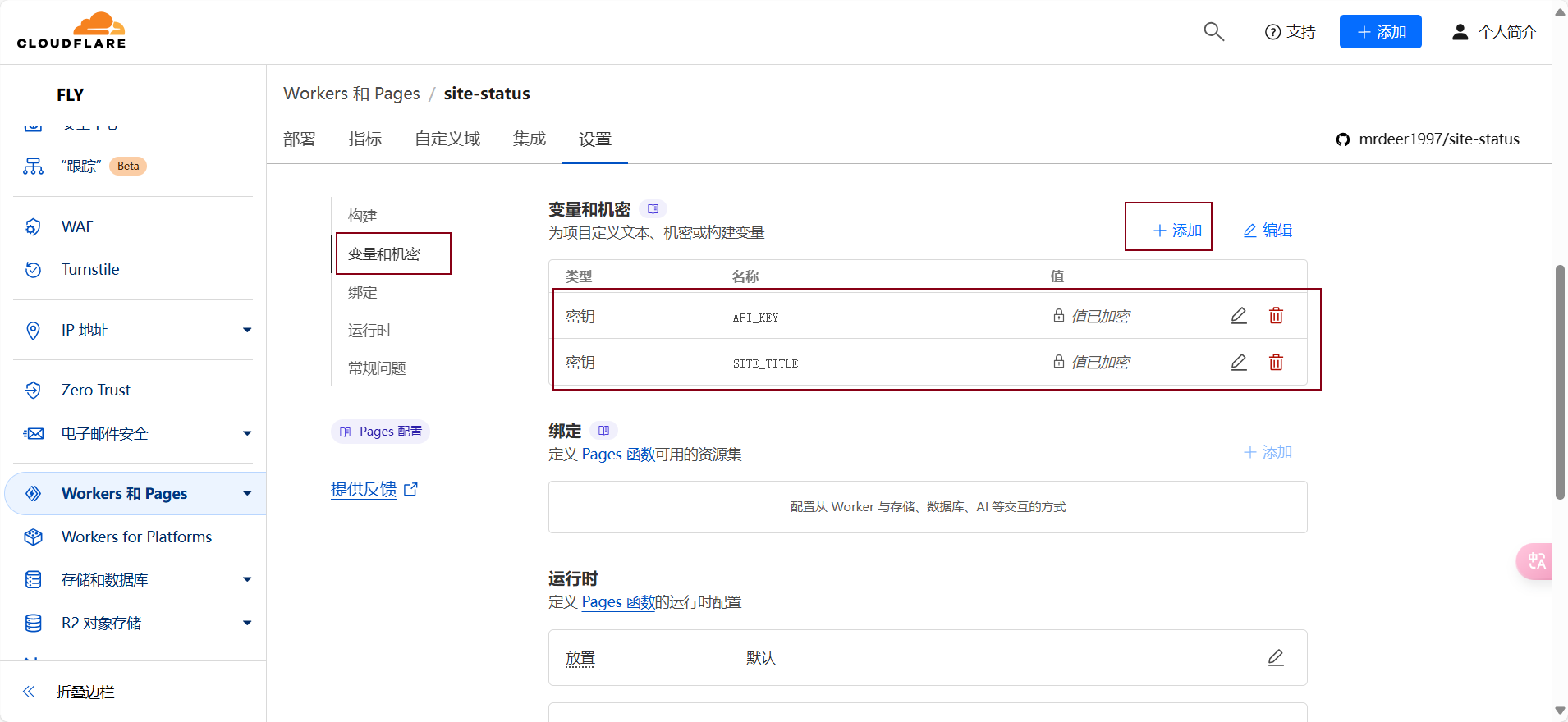Switch to the 自定义域 tab
The width and height of the screenshot is (1568, 722).
tap(447, 139)
